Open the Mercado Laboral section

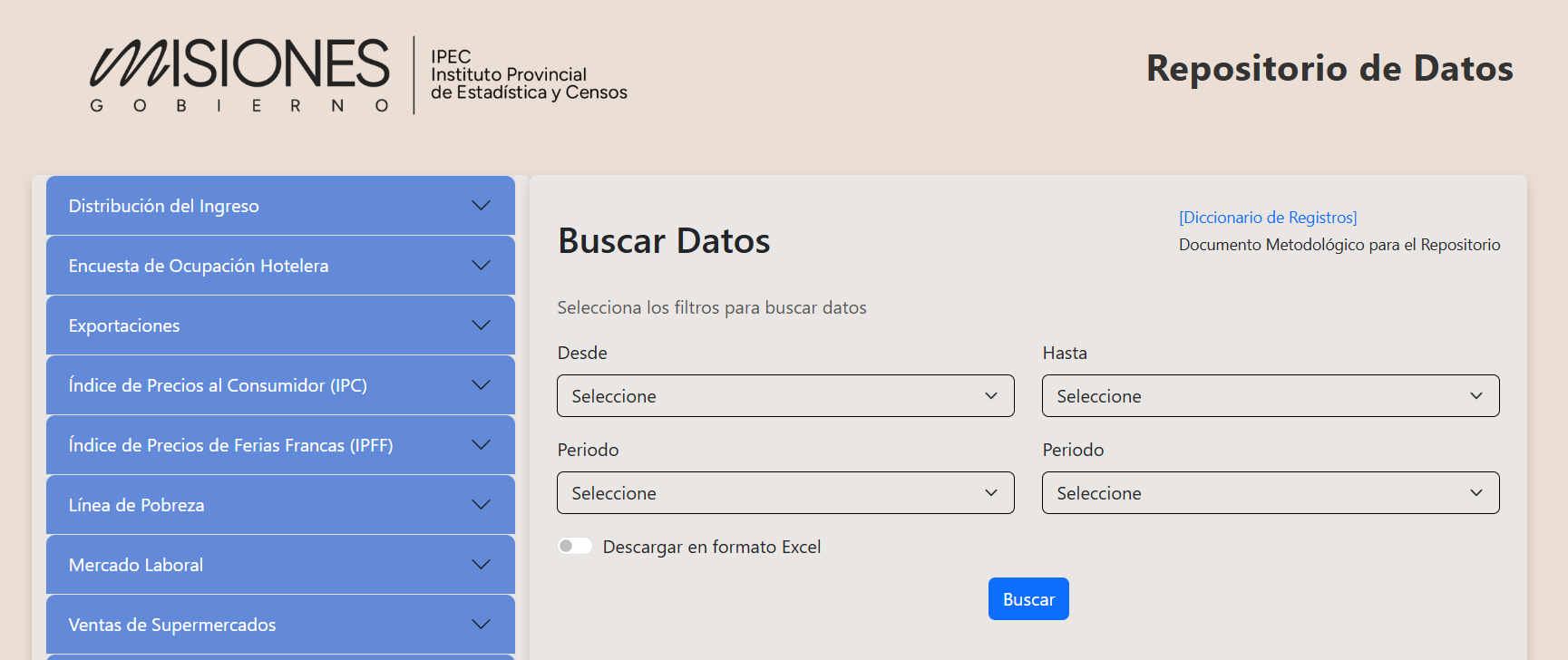(x=280, y=565)
